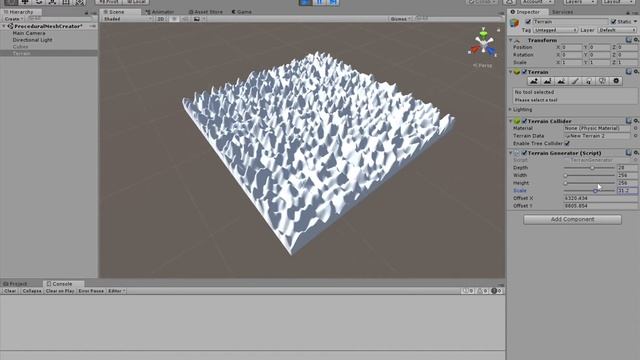
Task: Click the Pause button
Action: click(319, 2)
